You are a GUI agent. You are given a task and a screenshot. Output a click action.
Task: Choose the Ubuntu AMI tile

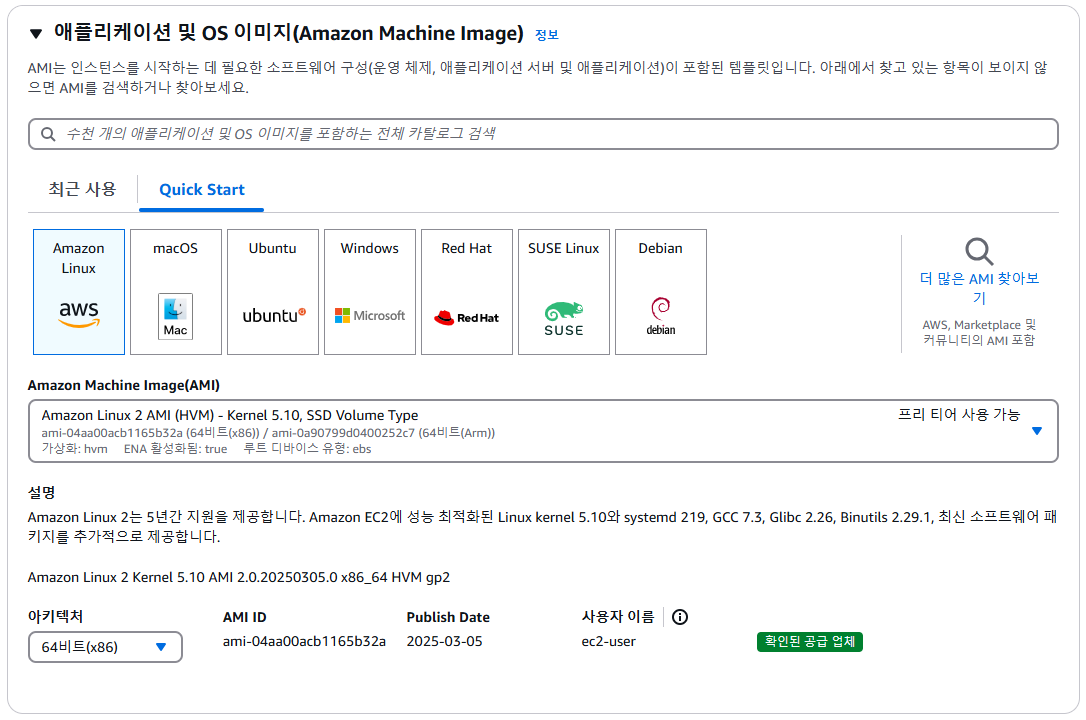(x=273, y=292)
